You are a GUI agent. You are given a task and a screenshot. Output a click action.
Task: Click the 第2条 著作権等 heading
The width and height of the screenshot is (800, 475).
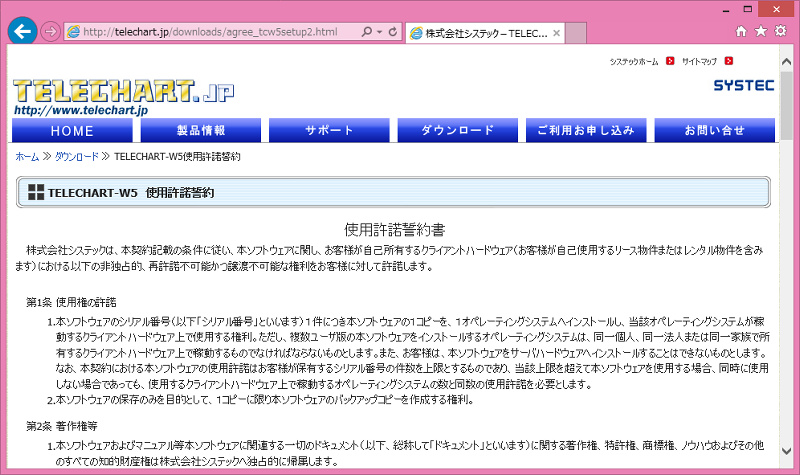tap(62, 426)
